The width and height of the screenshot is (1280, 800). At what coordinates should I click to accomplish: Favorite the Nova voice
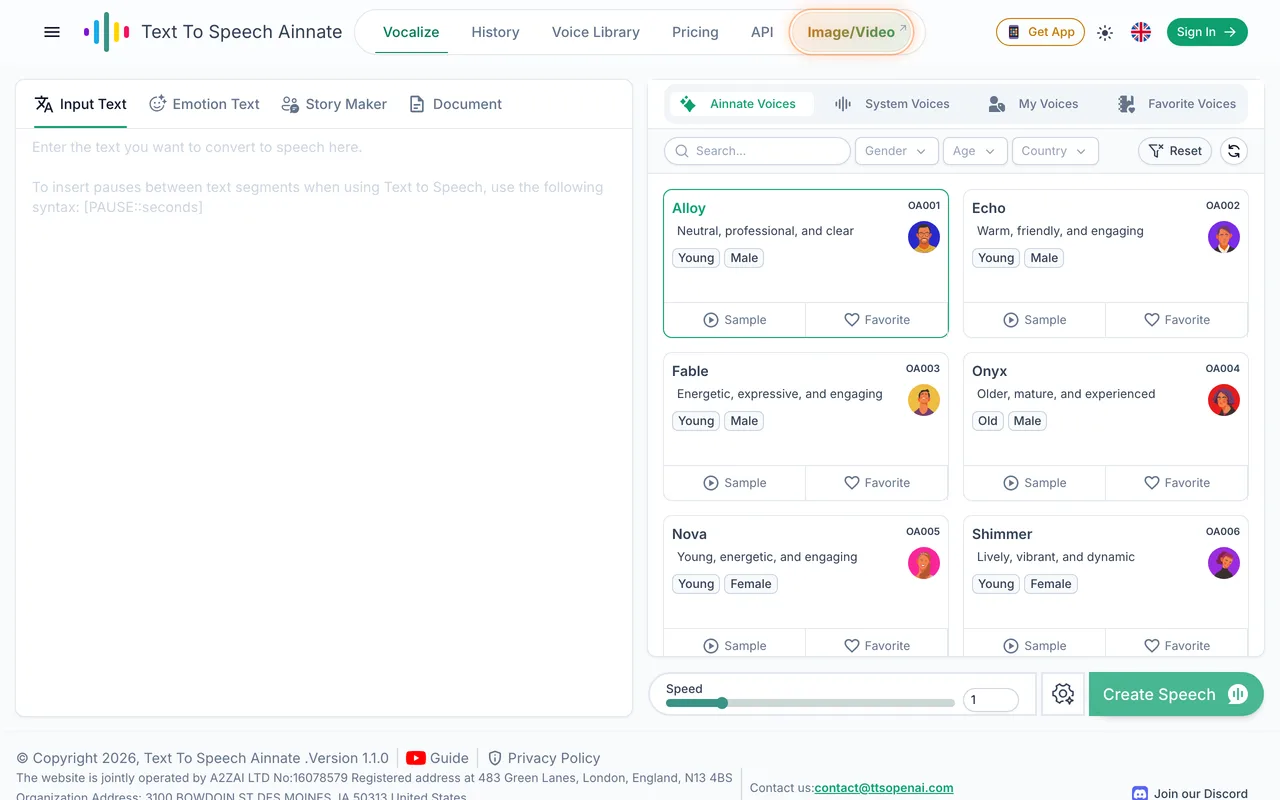[877, 645]
